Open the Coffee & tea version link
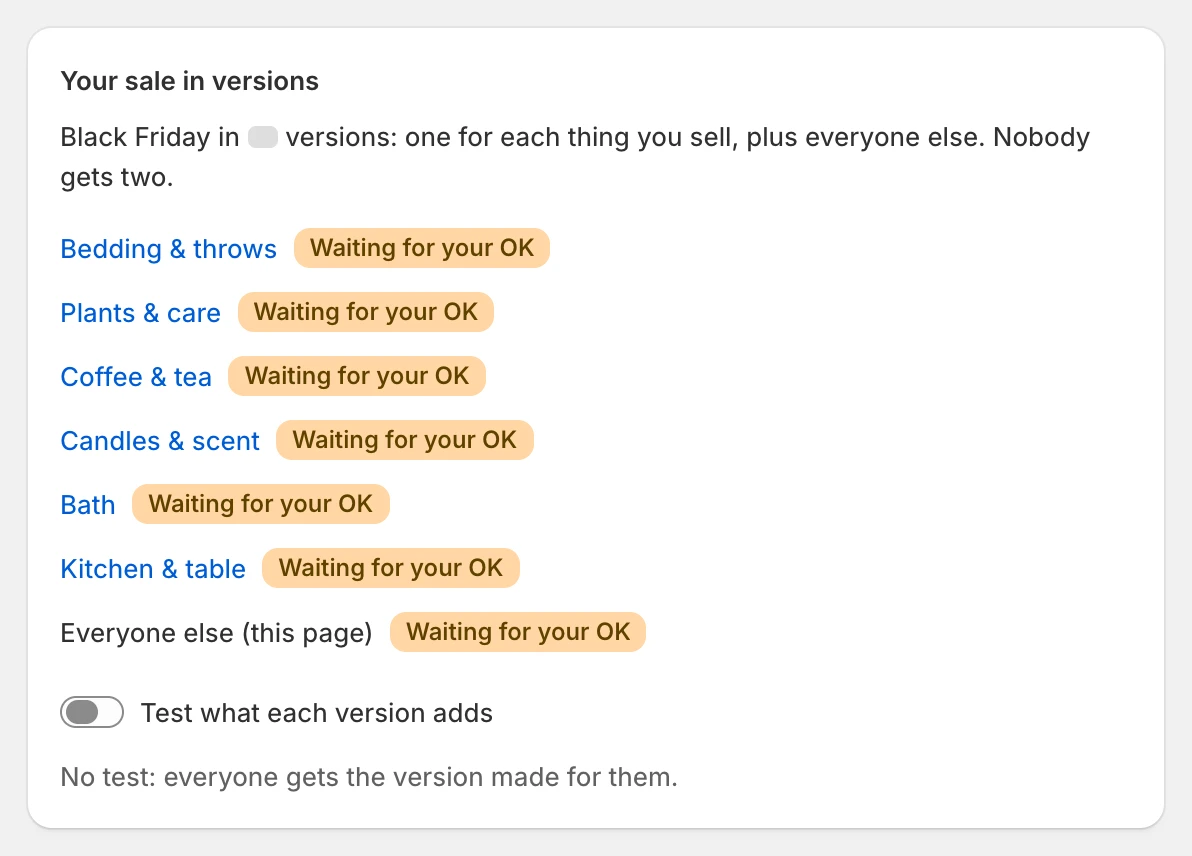 click(136, 376)
